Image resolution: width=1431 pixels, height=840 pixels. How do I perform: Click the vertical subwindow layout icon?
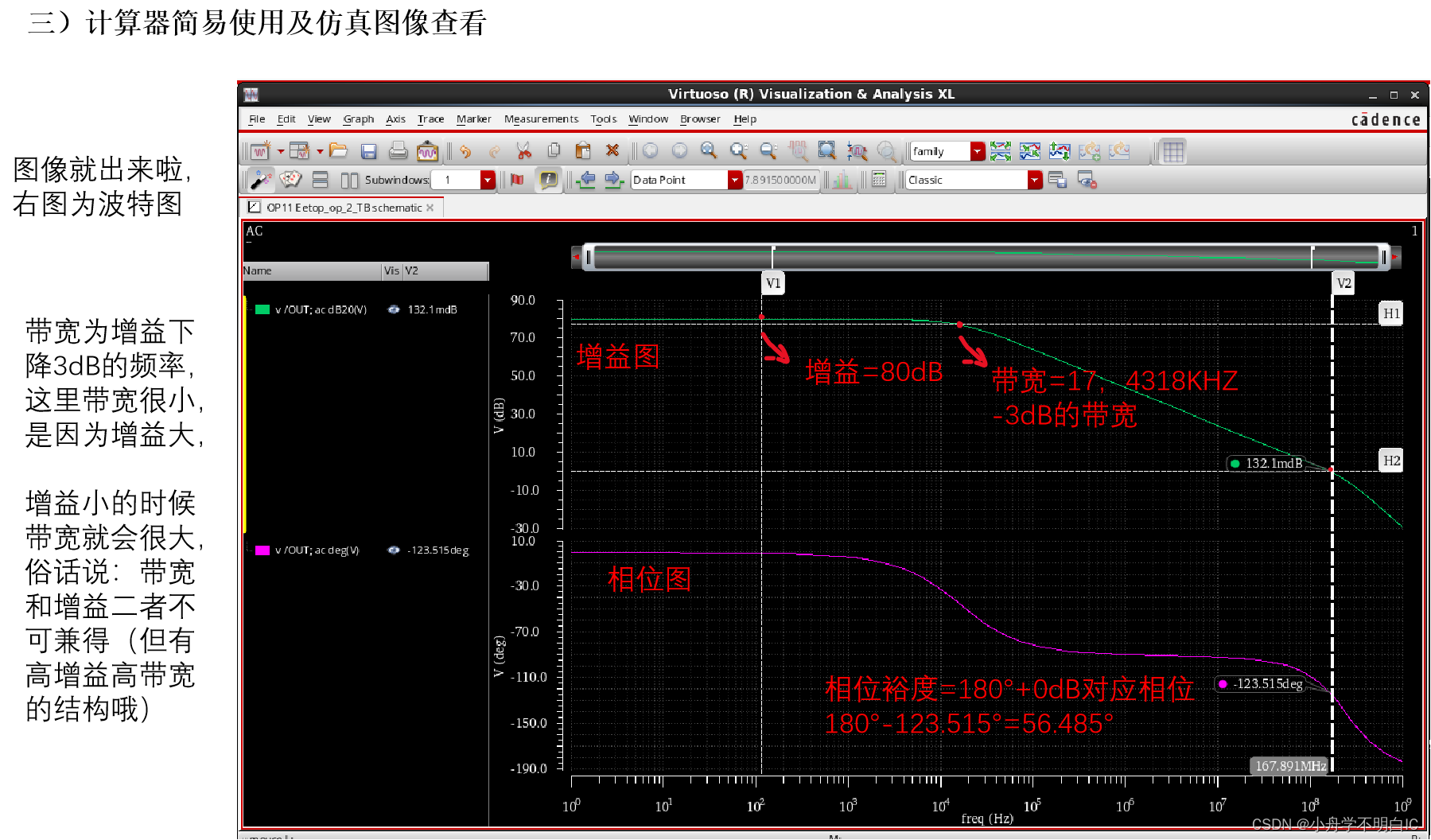pyautogui.click(x=349, y=180)
